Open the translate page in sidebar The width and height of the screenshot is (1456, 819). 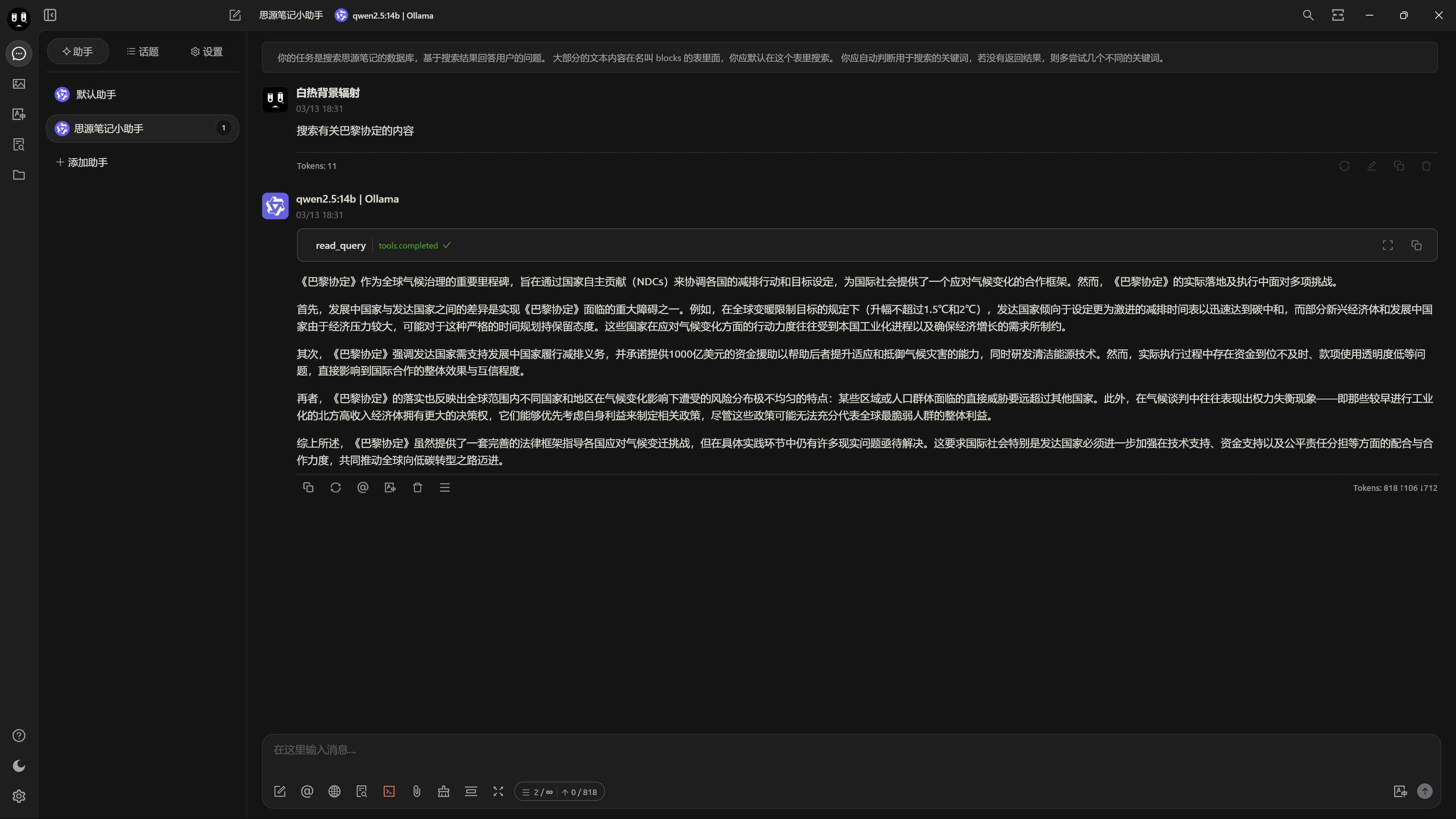(x=19, y=114)
